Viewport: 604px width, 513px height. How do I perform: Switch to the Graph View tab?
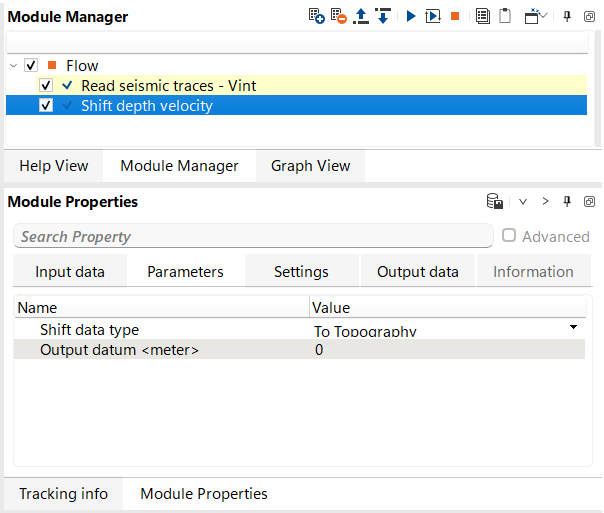pyautogui.click(x=310, y=165)
